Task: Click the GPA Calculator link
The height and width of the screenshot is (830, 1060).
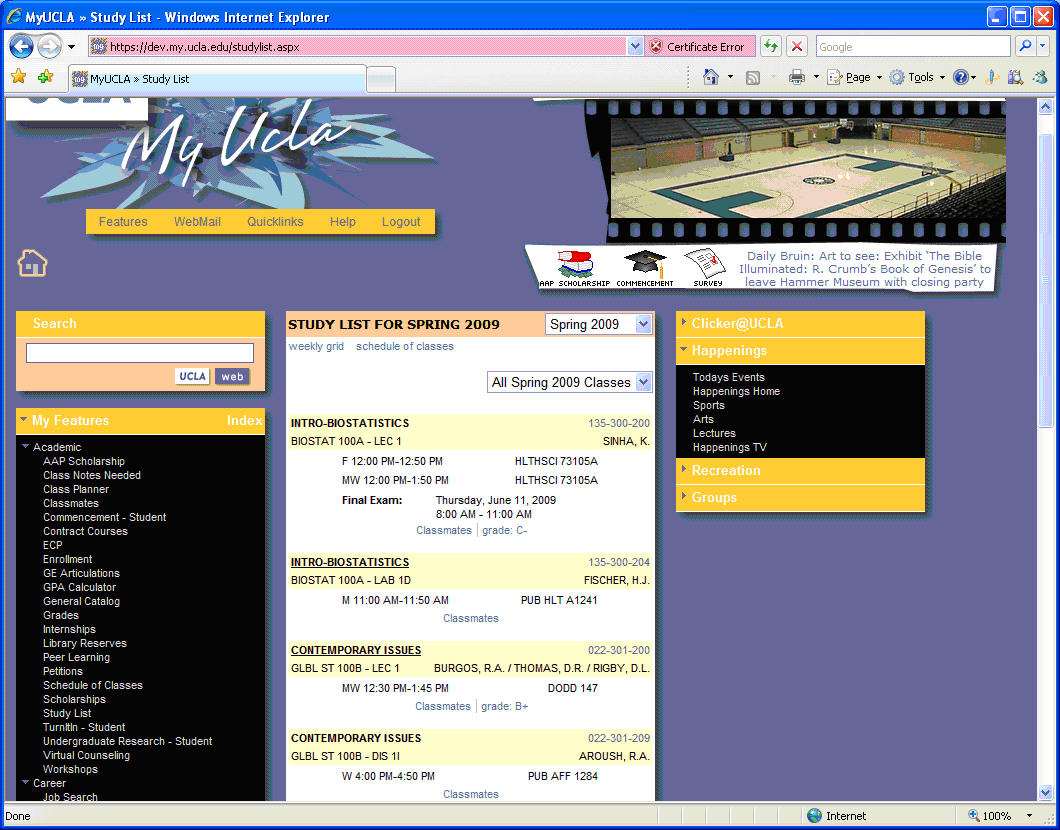Action: tap(79, 587)
